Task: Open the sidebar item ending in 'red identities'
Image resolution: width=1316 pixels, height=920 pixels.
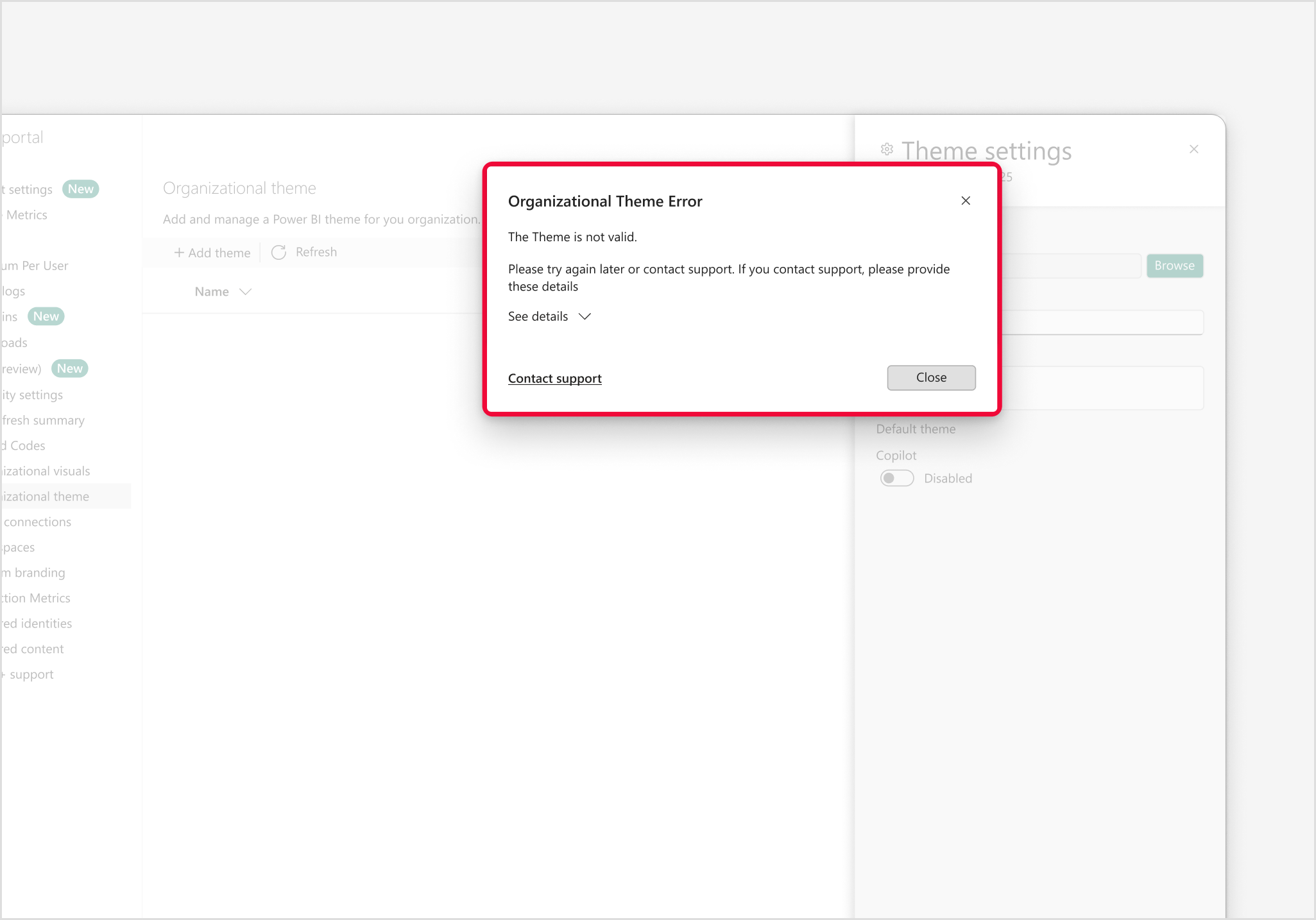Action: click(36, 624)
